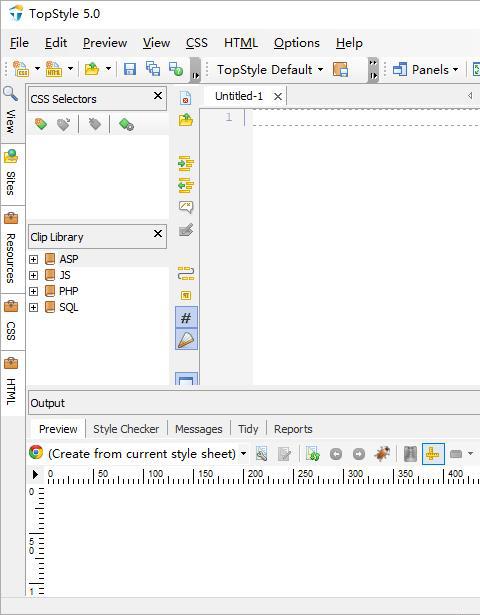Toggle show paragraph marks icon

coord(185,295)
